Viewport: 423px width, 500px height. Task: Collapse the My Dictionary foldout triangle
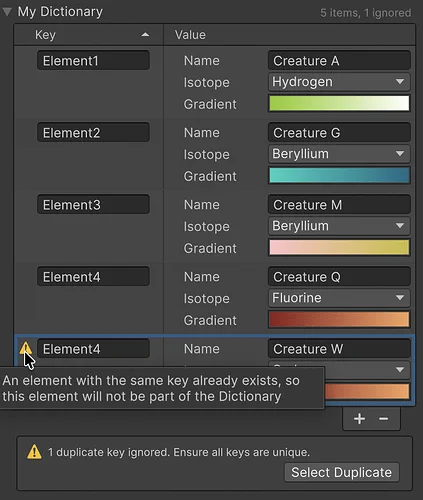7,12
